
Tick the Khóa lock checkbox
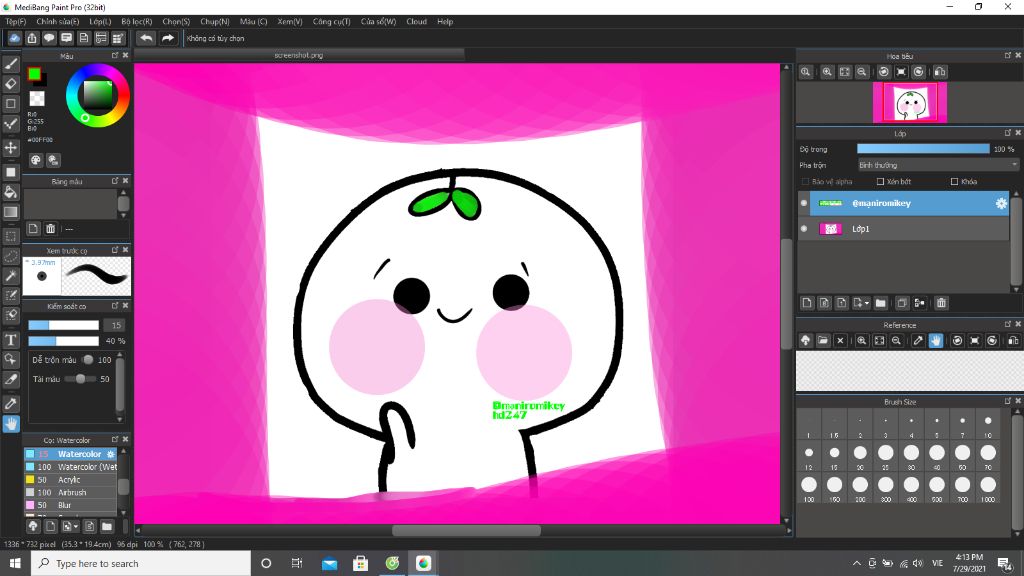point(954,182)
